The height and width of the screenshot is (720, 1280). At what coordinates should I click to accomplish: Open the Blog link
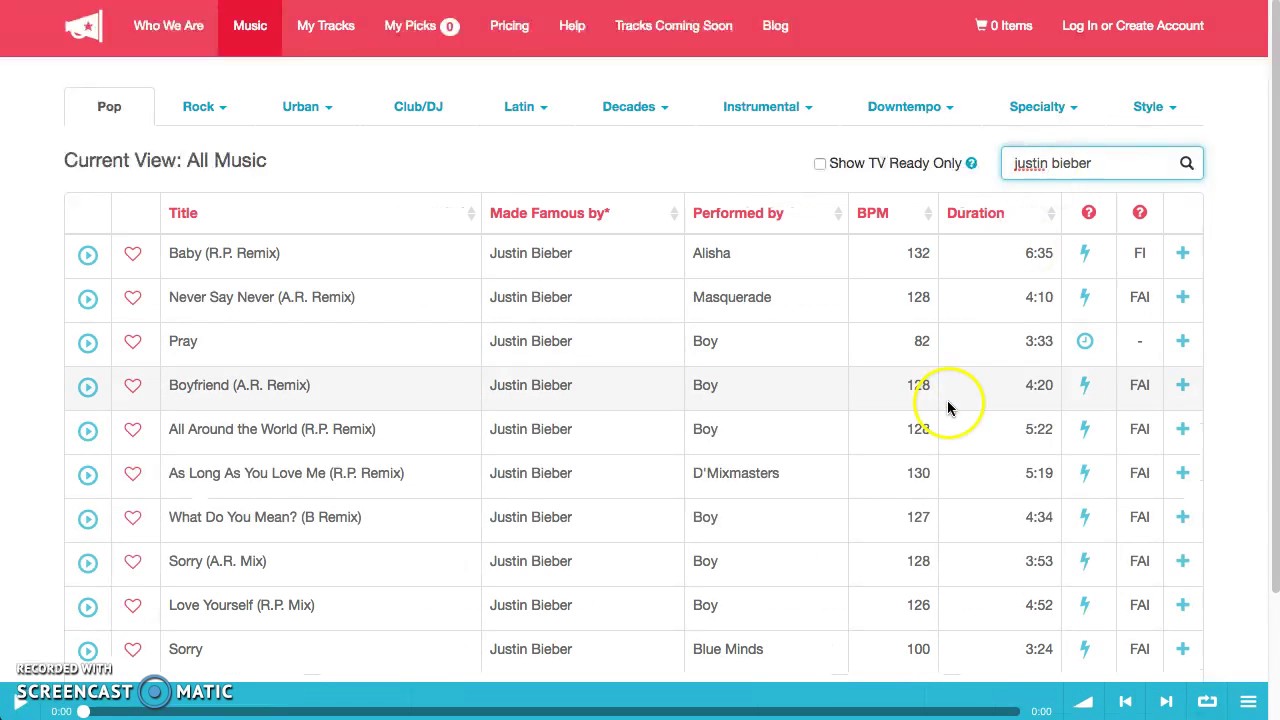tap(775, 26)
